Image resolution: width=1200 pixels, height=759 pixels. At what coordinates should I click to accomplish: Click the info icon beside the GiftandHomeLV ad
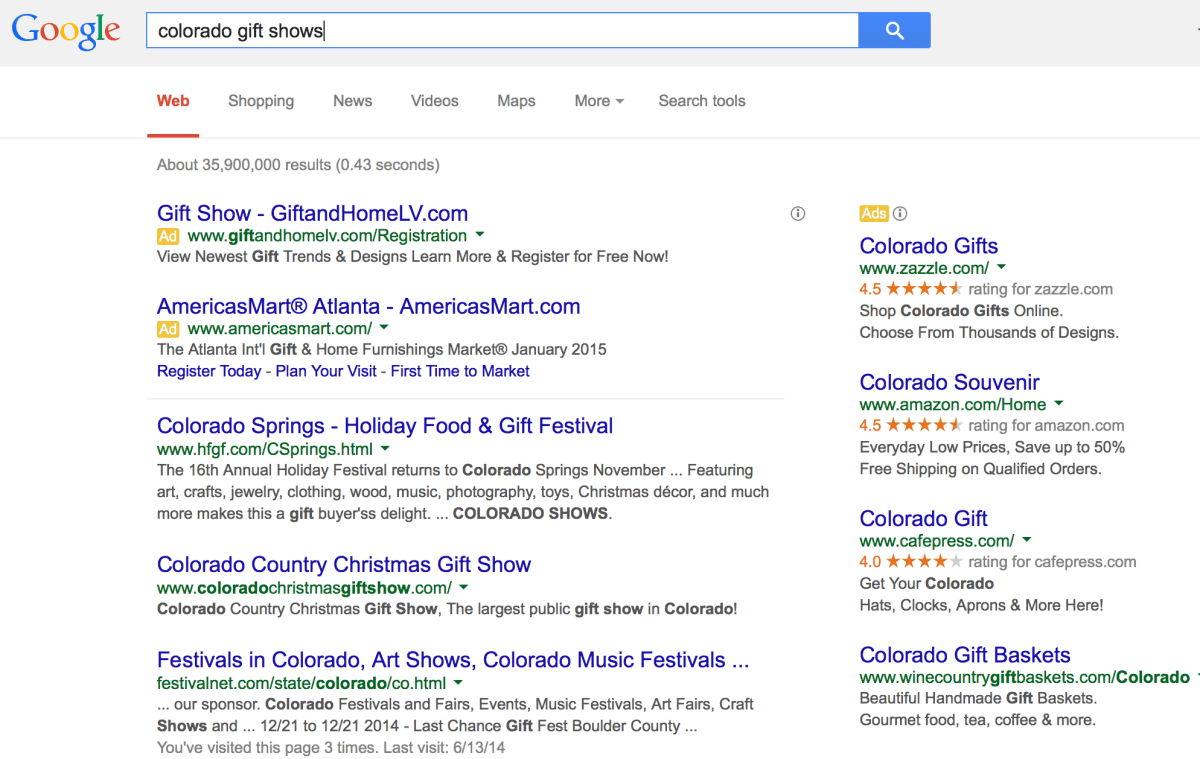click(797, 213)
